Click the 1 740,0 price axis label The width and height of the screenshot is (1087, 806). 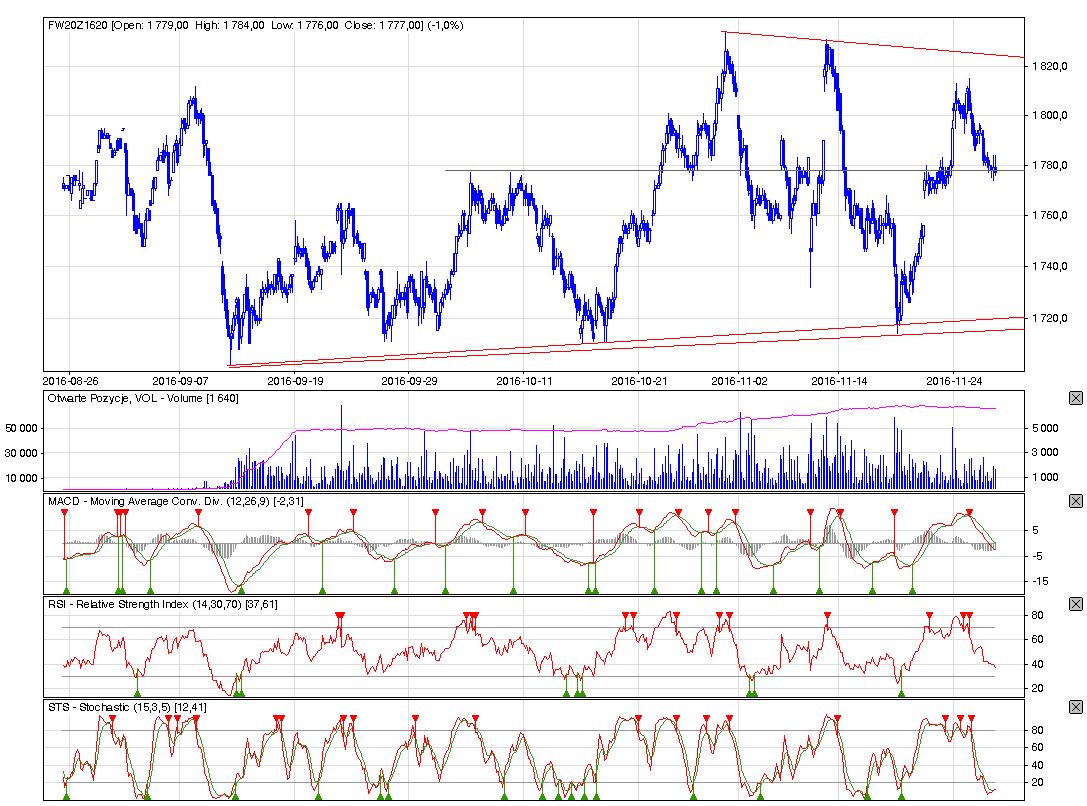[x=1050, y=266]
